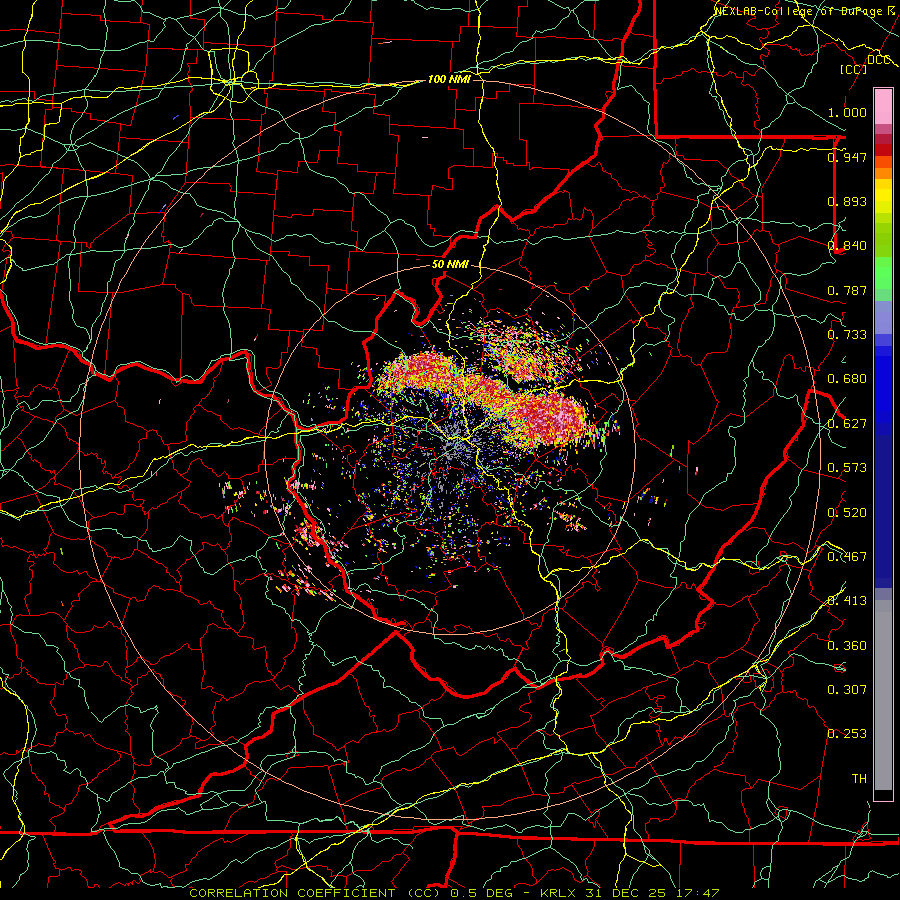
Task: Click the light pink top legend swatch
Action: click(883, 106)
